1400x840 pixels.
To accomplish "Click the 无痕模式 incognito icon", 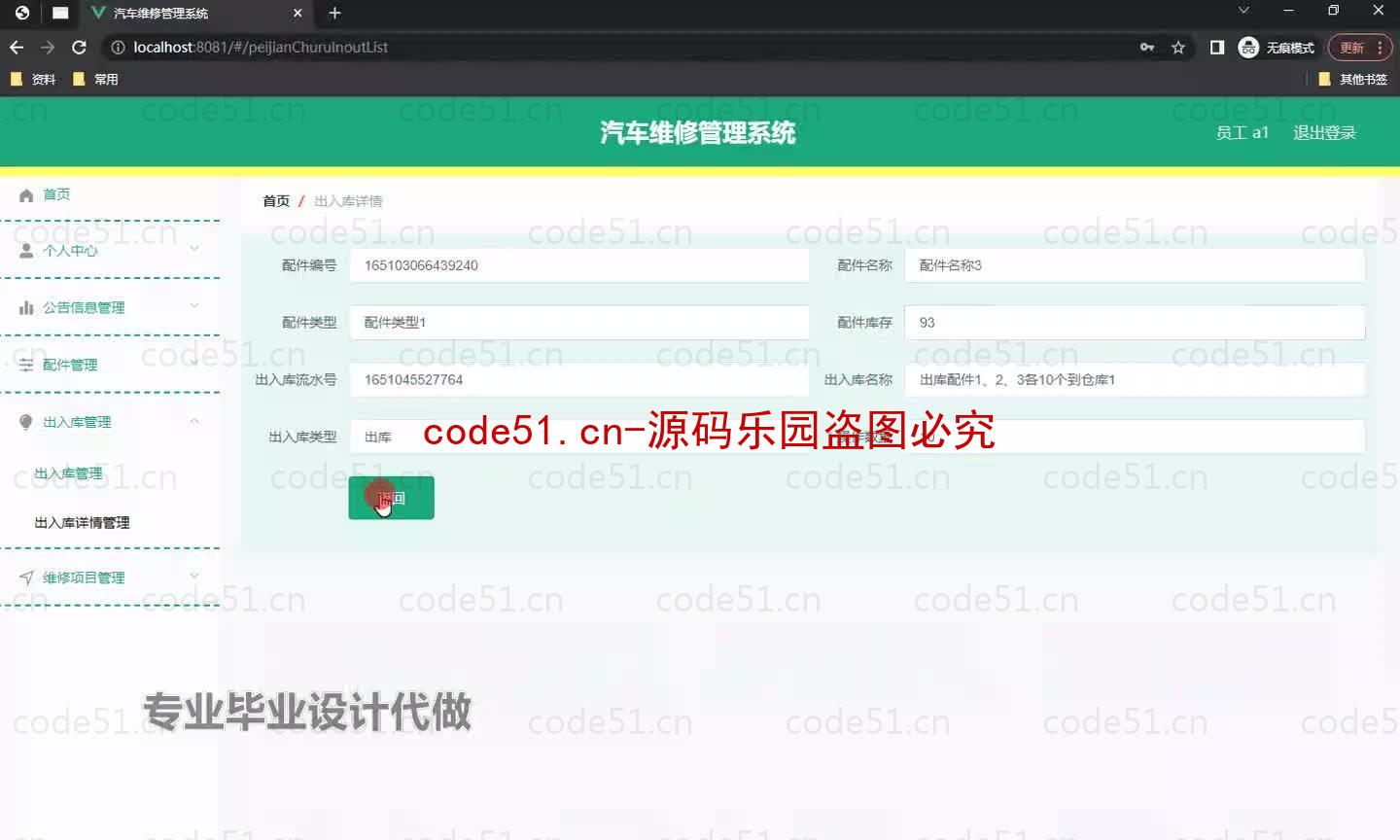I will pyautogui.click(x=1248, y=47).
